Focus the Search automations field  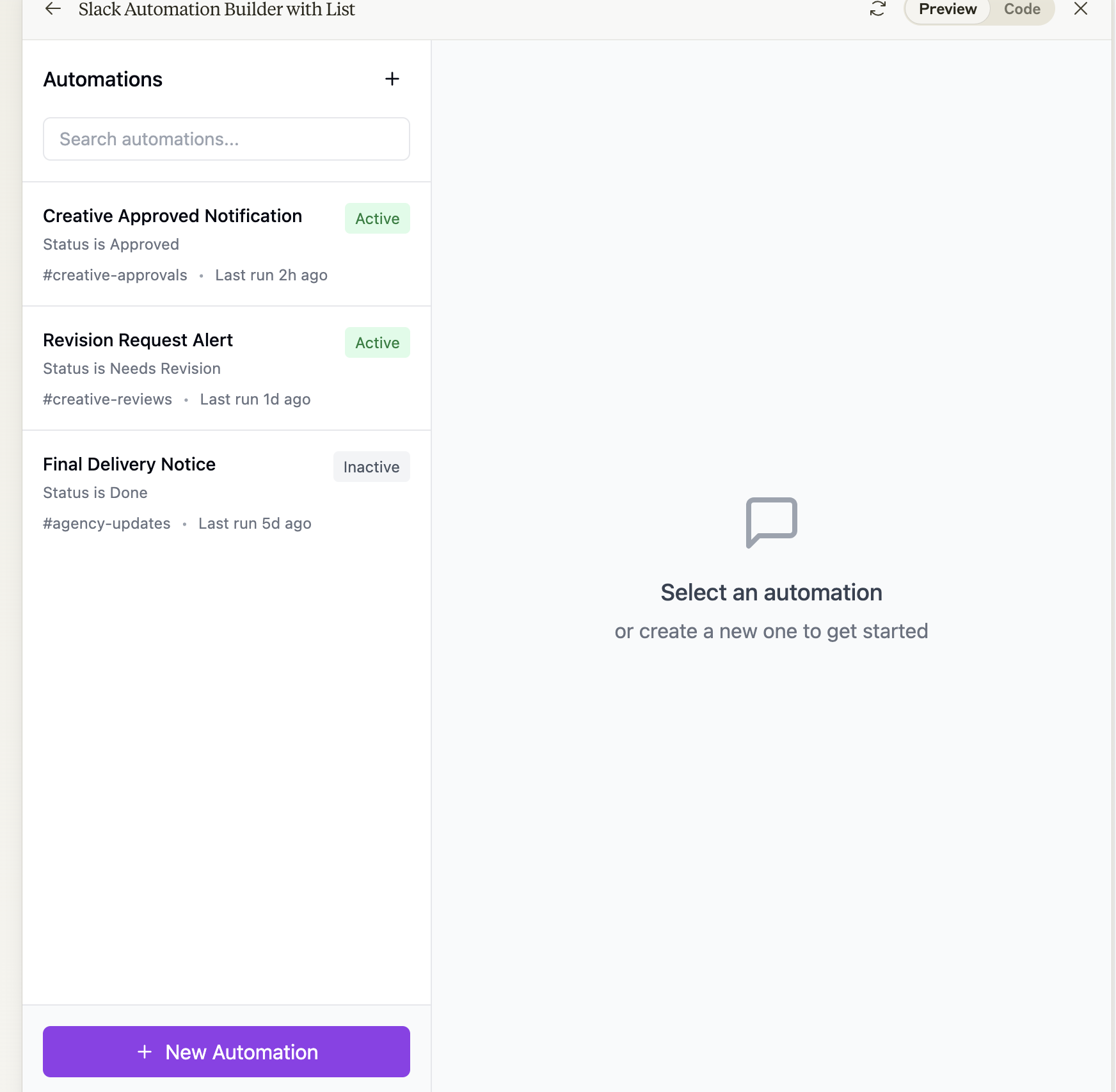[x=227, y=139]
